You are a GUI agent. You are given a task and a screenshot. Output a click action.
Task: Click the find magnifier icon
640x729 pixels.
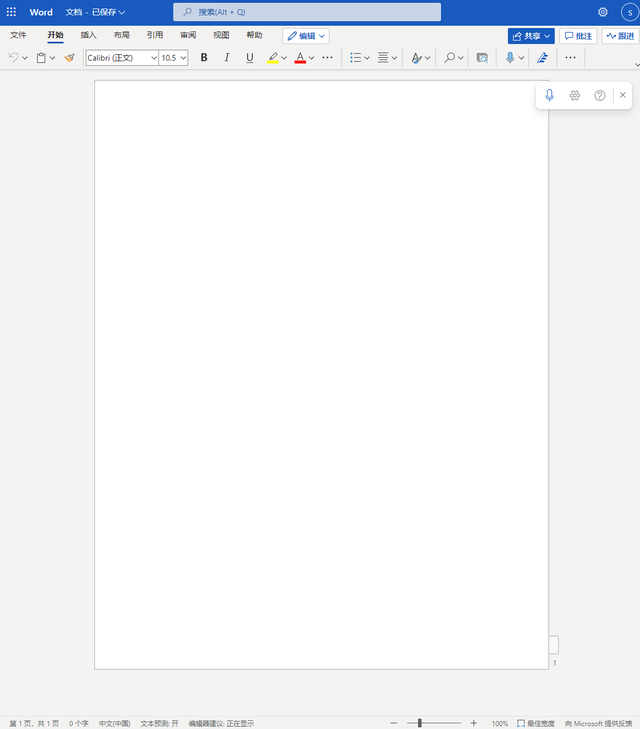pyautogui.click(x=449, y=58)
